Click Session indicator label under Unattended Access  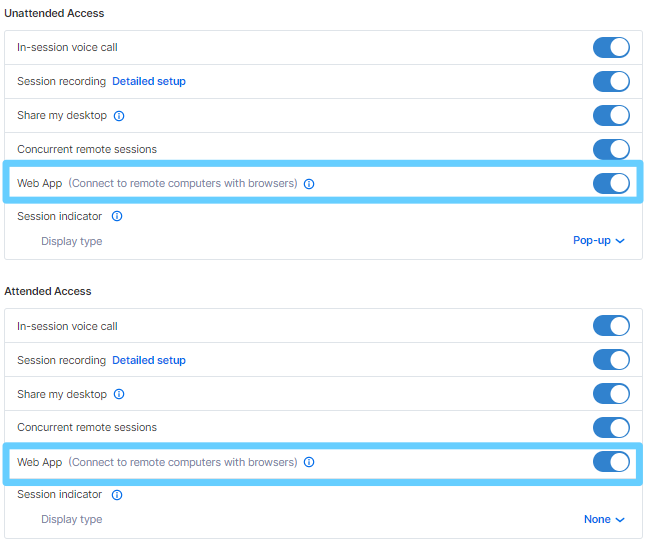tap(59, 216)
